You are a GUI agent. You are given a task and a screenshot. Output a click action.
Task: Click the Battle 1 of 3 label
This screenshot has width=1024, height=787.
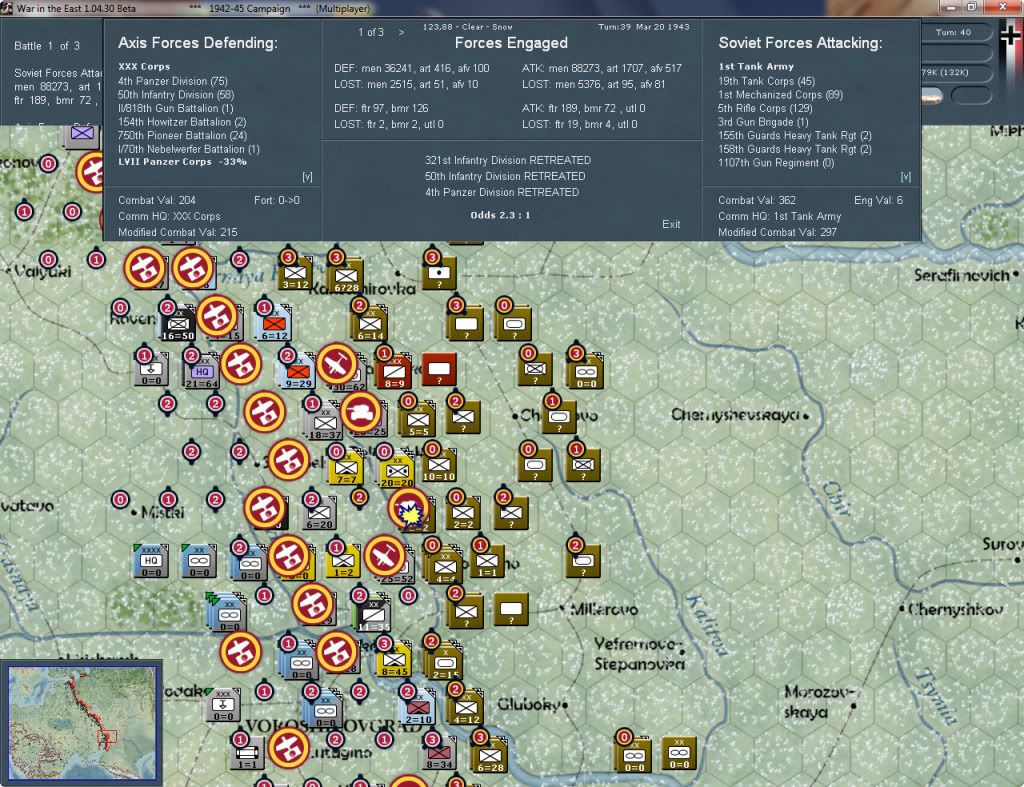pyautogui.click(x=47, y=46)
